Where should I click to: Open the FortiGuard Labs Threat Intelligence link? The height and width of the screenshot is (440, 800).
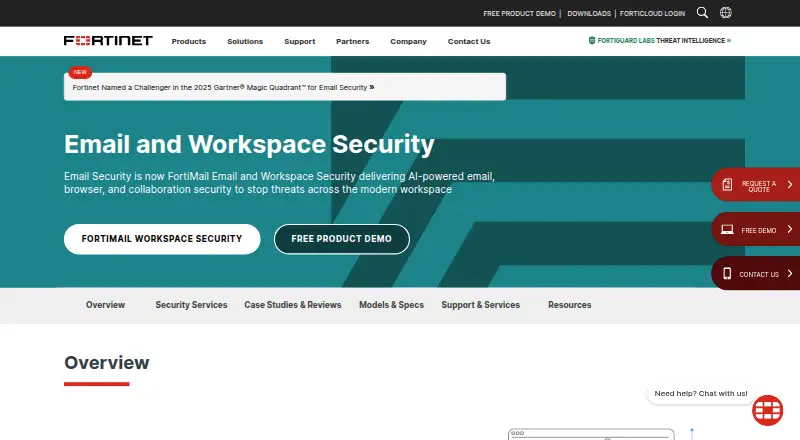coord(660,40)
